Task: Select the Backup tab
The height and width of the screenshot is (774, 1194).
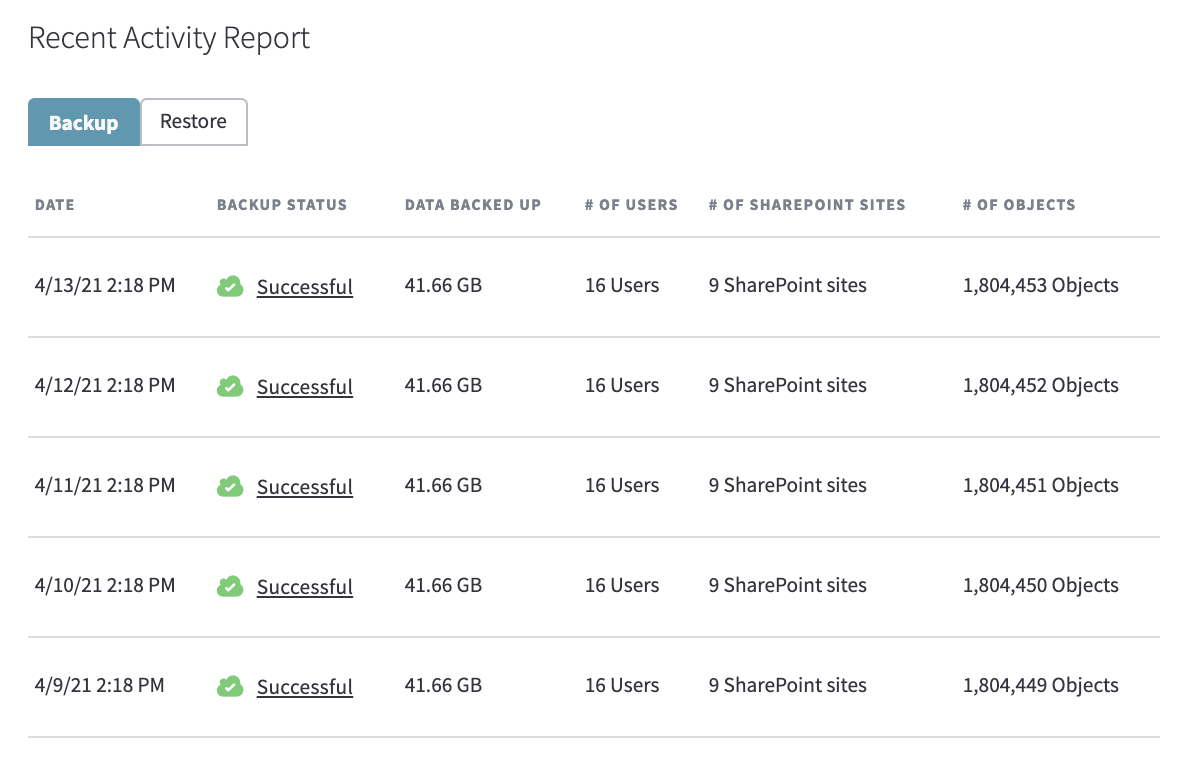Action: [x=84, y=121]
